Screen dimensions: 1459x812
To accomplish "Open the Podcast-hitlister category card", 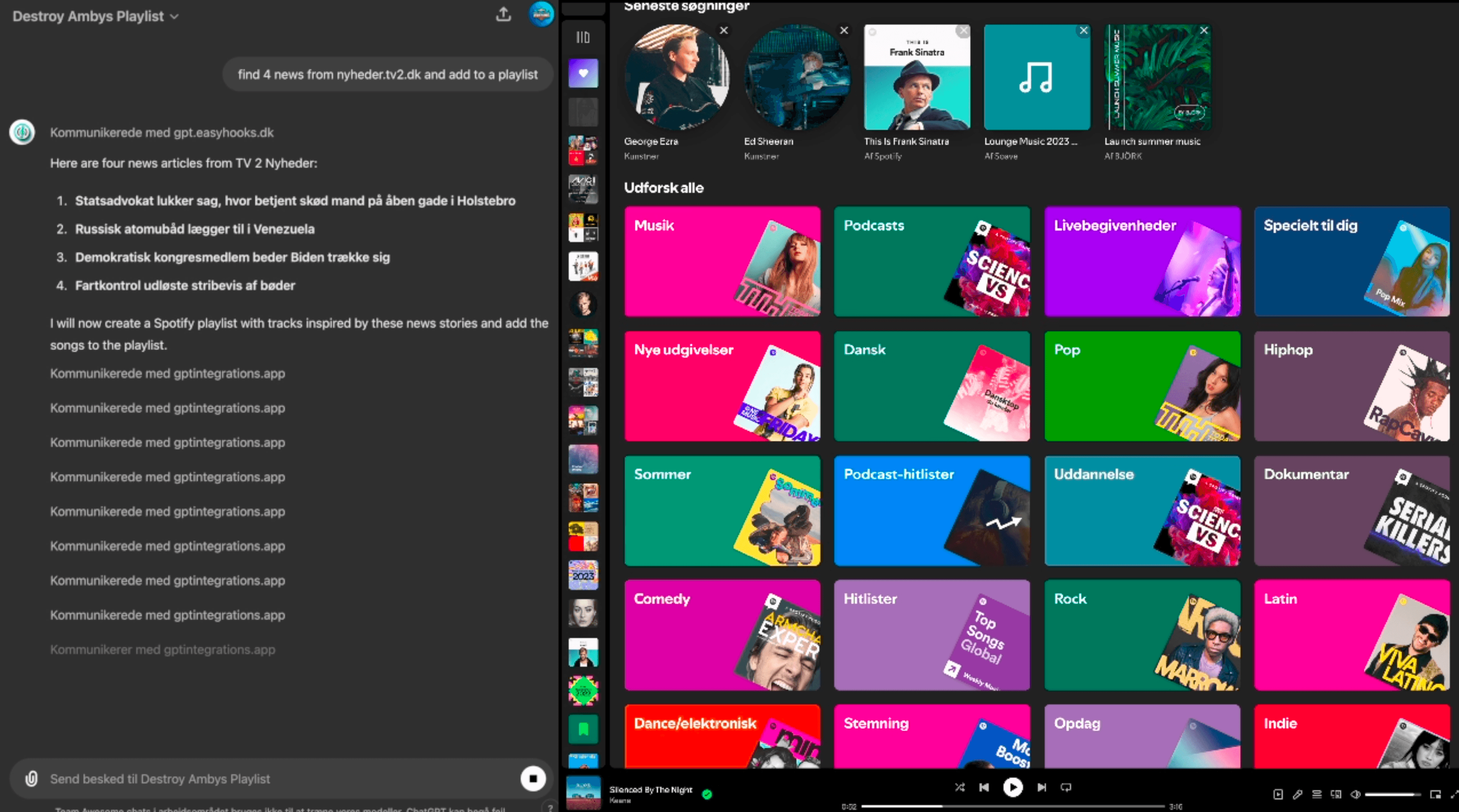I will coord(932,511).
